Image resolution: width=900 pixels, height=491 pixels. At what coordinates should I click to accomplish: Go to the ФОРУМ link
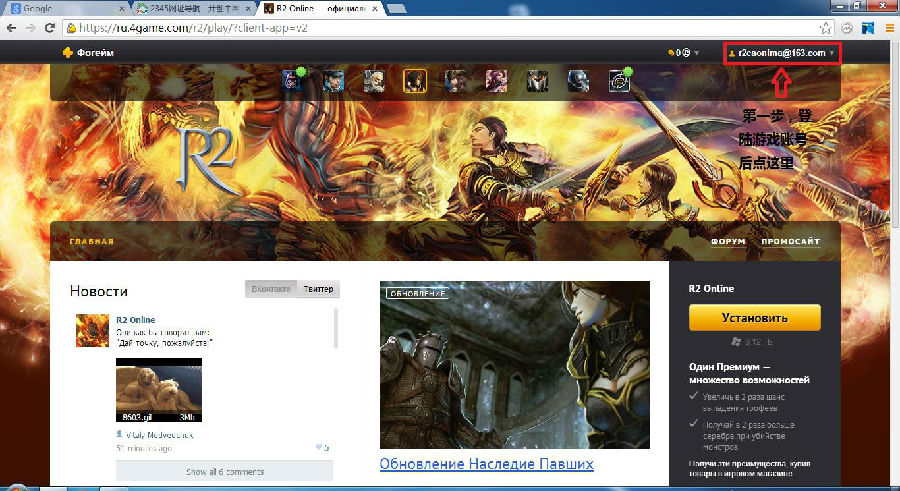click(728, 242)
